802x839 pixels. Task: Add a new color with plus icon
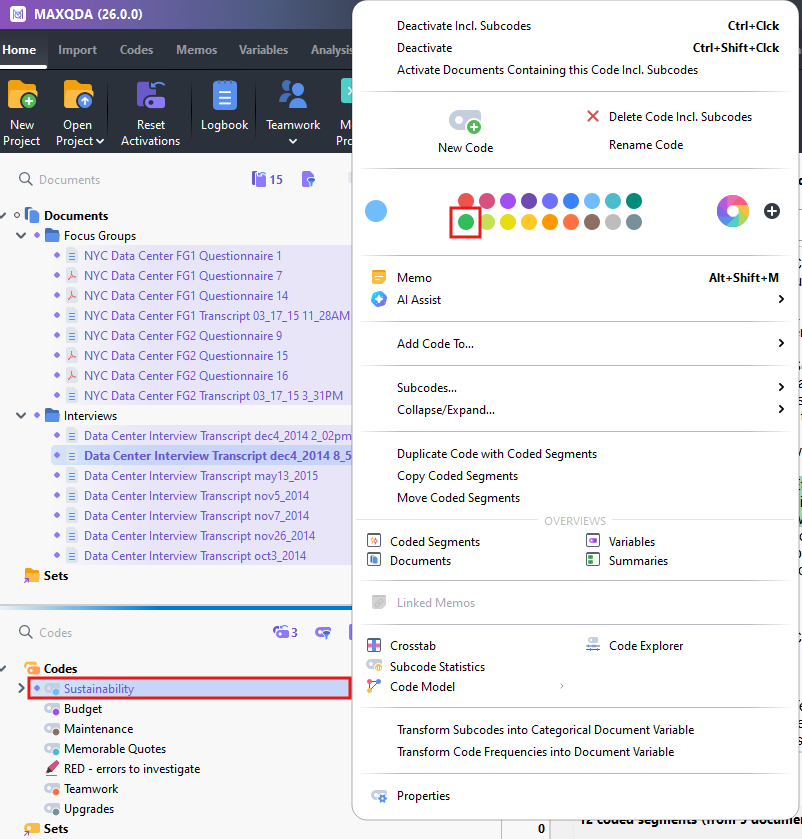point(772,211)
